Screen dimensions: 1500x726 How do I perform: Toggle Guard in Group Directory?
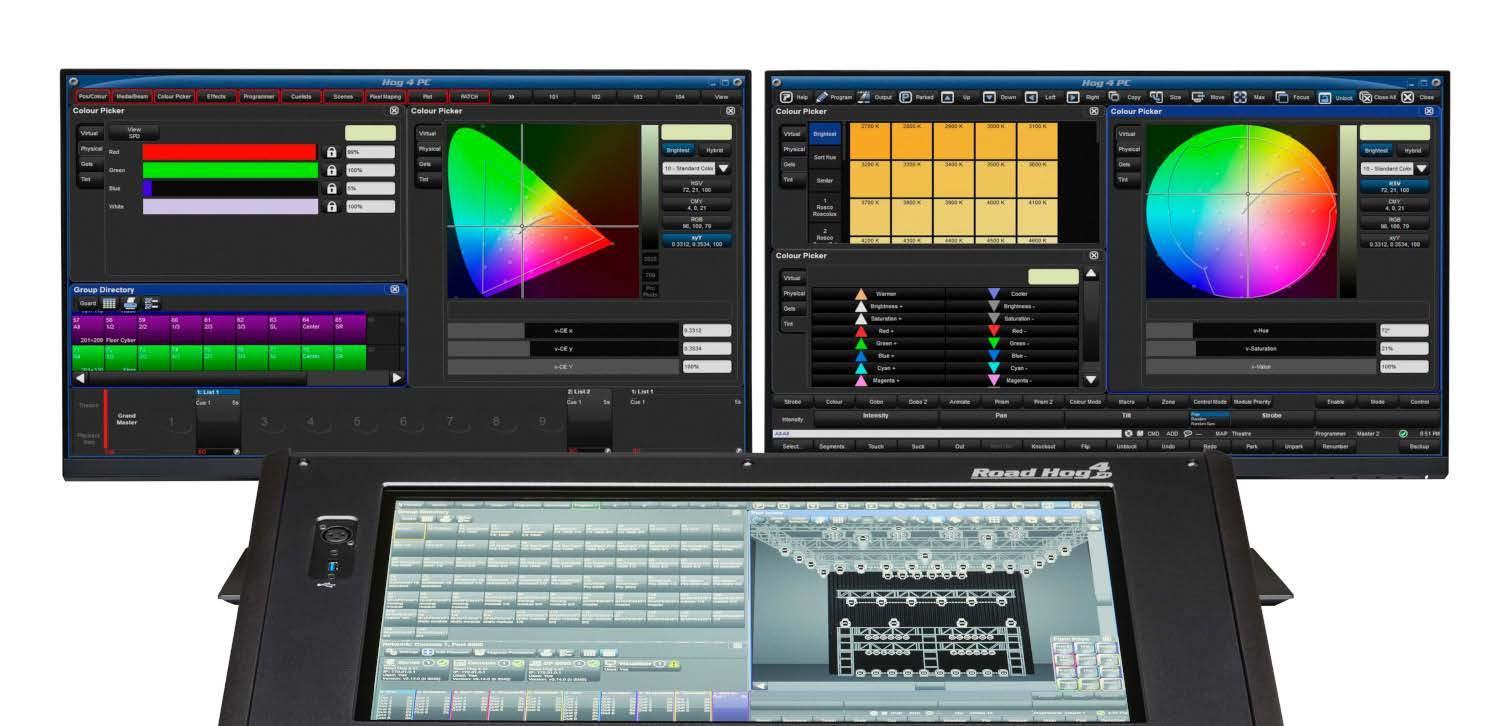pyautogui.click(x=88, y=303)
